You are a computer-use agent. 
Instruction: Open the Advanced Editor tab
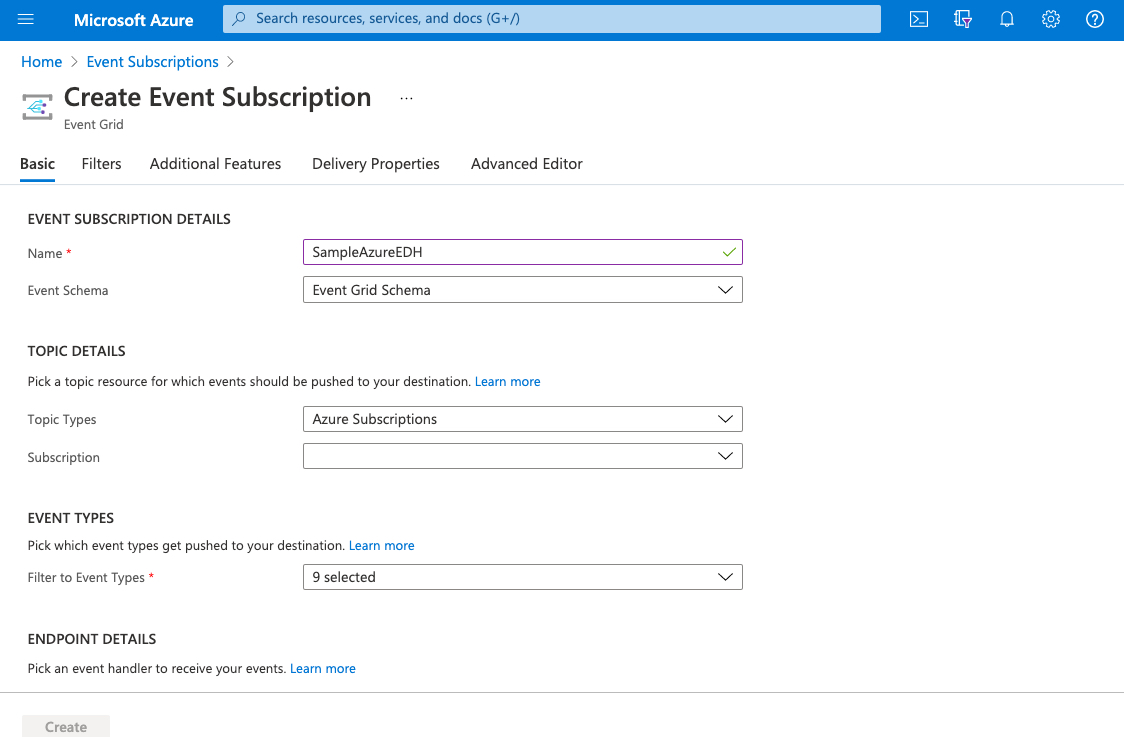click(x=526, y=164)
